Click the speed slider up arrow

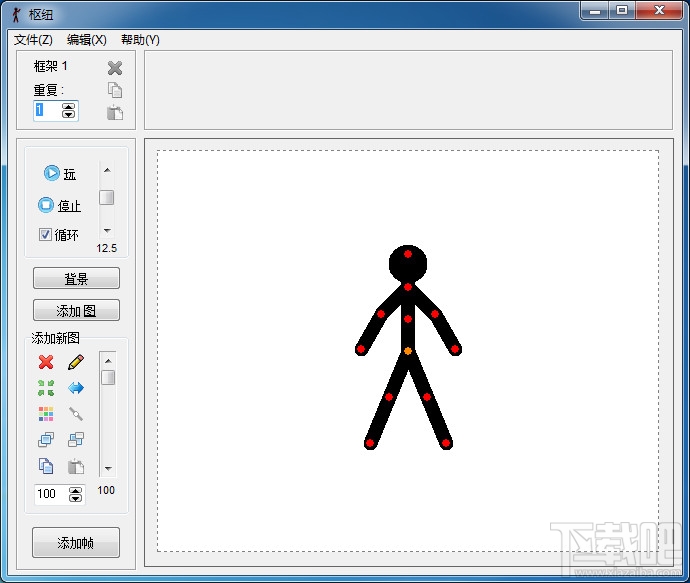point(107,170)
